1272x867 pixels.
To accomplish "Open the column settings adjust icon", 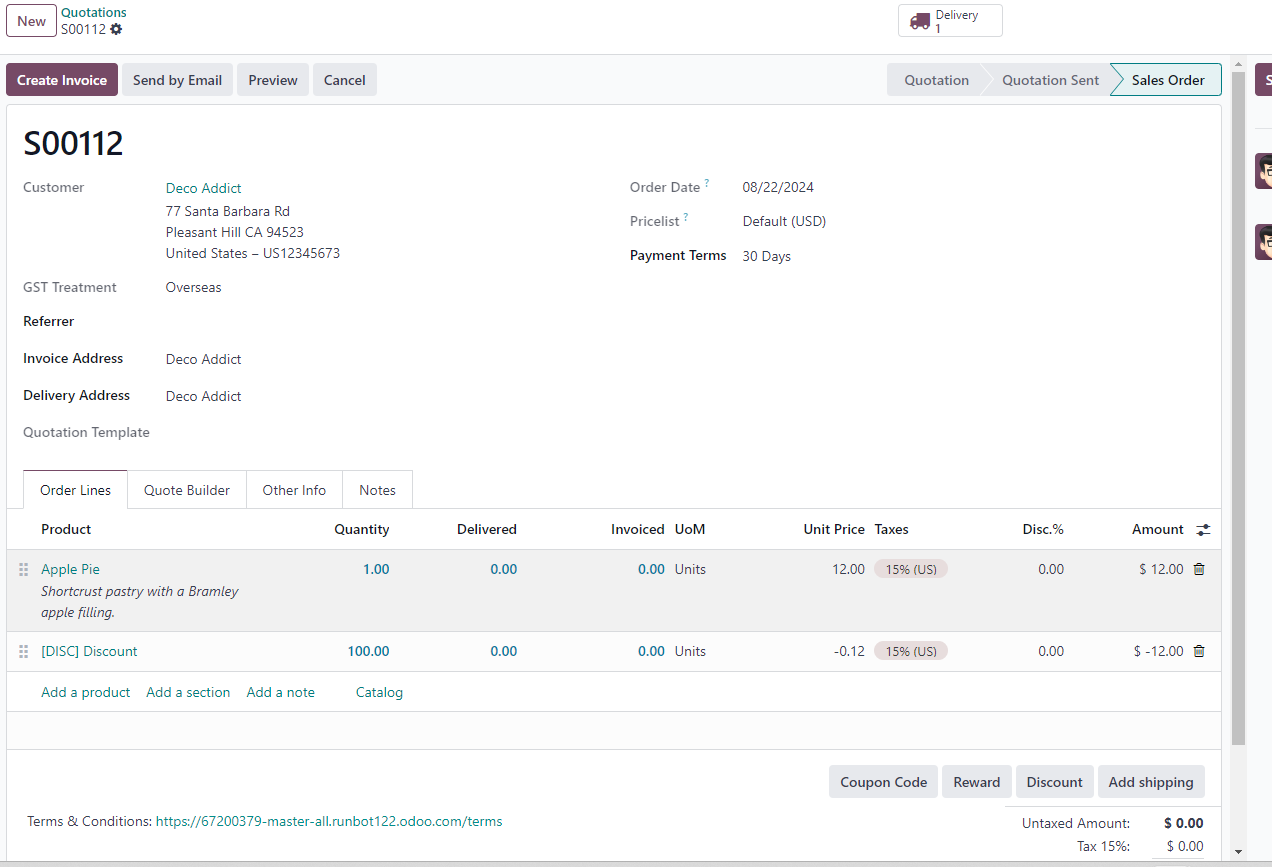I will [x=1203, y=530].
